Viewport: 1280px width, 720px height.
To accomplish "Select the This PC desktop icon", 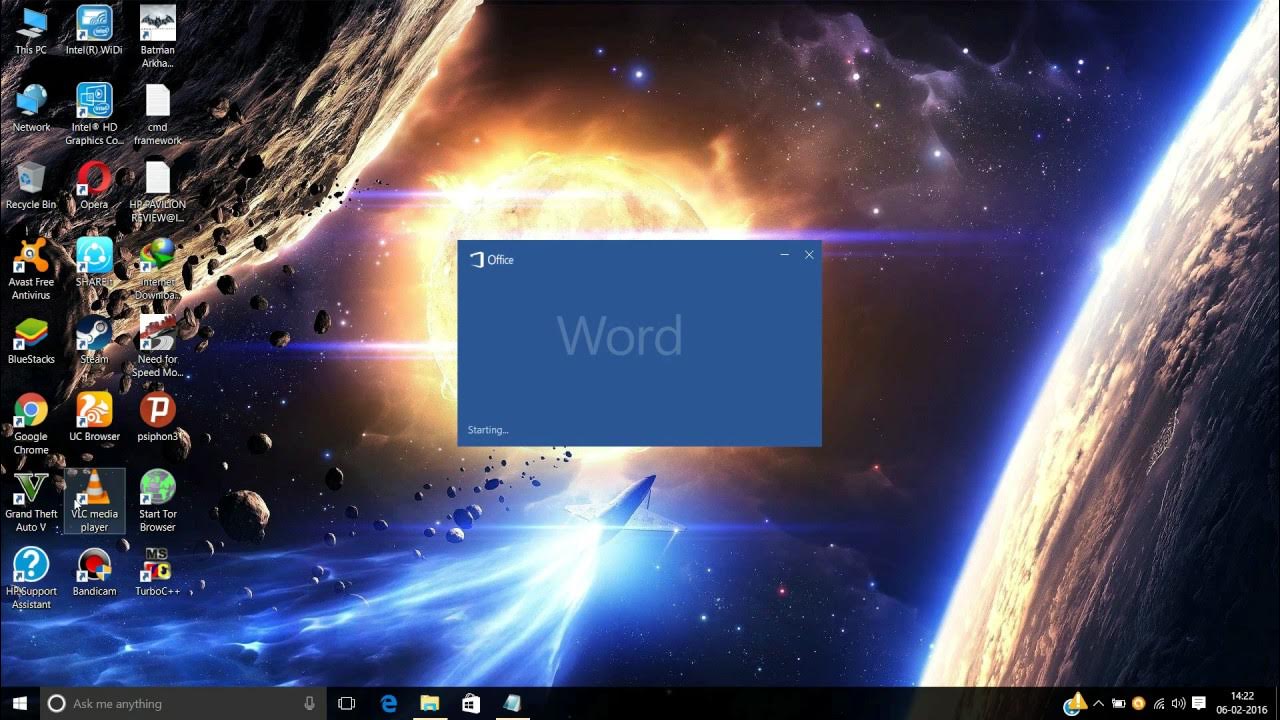I will tap(31, 30).
